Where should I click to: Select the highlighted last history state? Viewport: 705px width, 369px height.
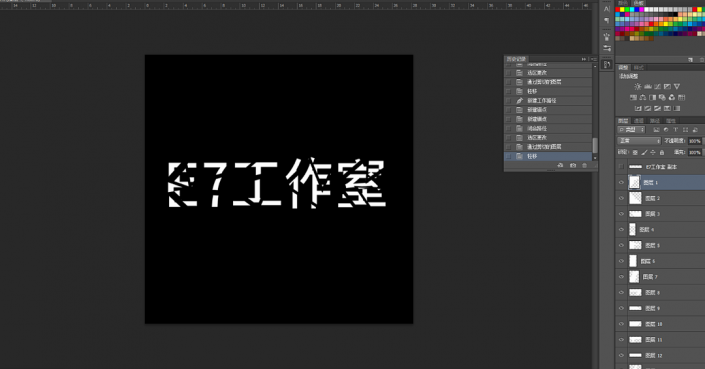[x=548, y=156]
